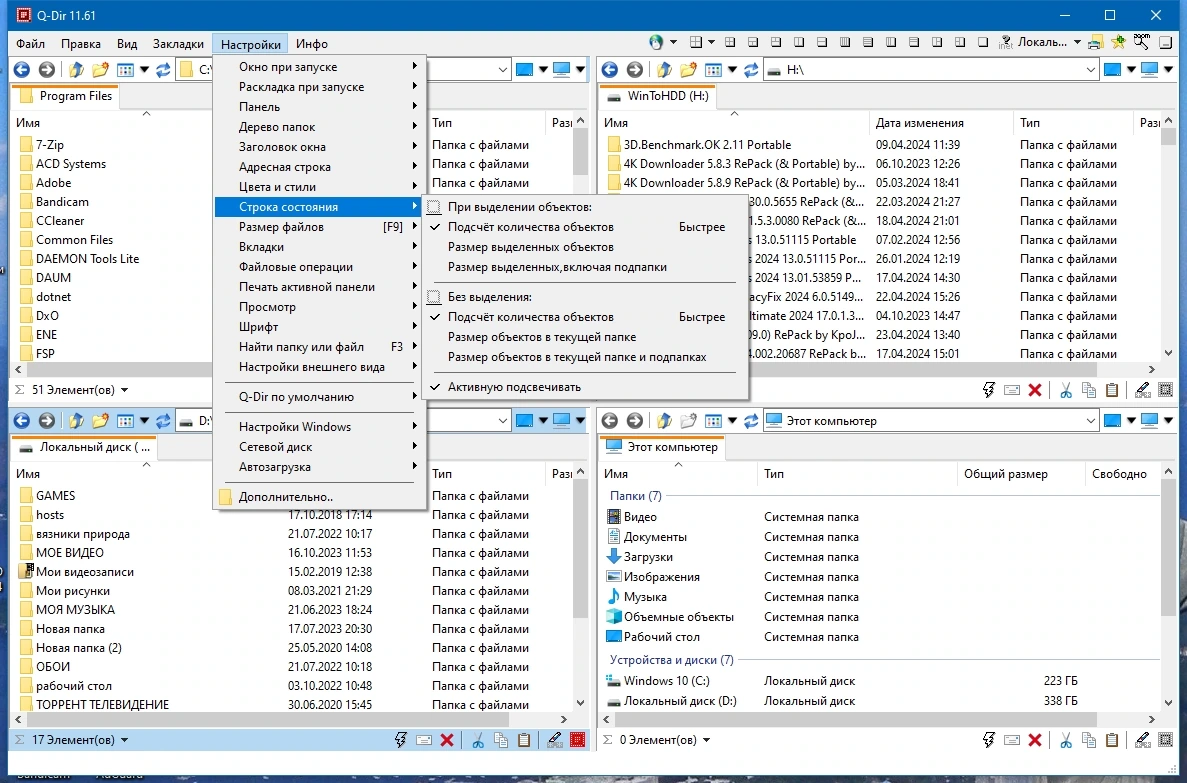1187x783 pixels.
Task: Go forward in the H:\ pane
Action: tap(634, 70)
